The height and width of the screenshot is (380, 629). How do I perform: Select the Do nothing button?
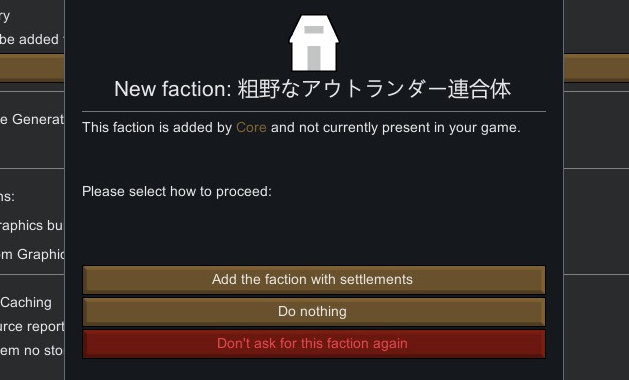[x=314, y=312]
